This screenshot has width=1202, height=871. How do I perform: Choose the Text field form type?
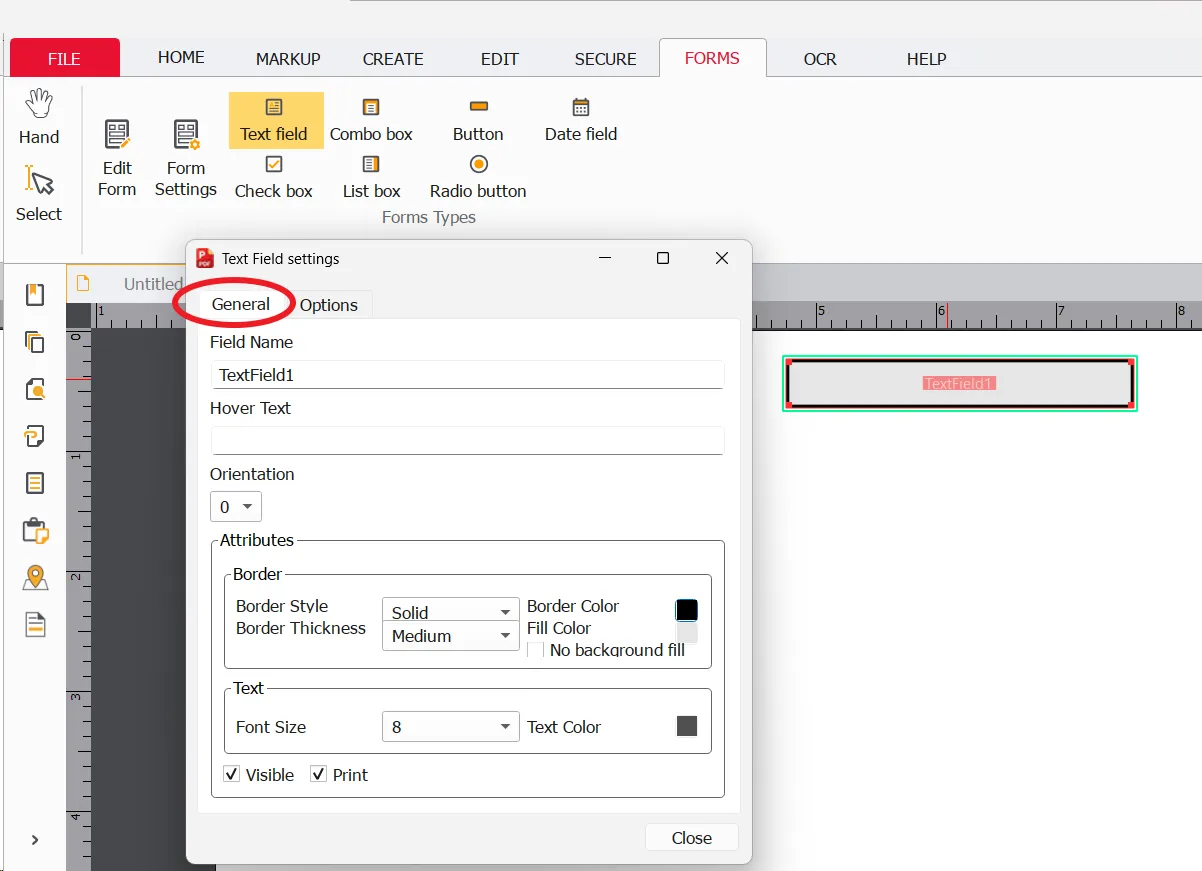[274, 120]
